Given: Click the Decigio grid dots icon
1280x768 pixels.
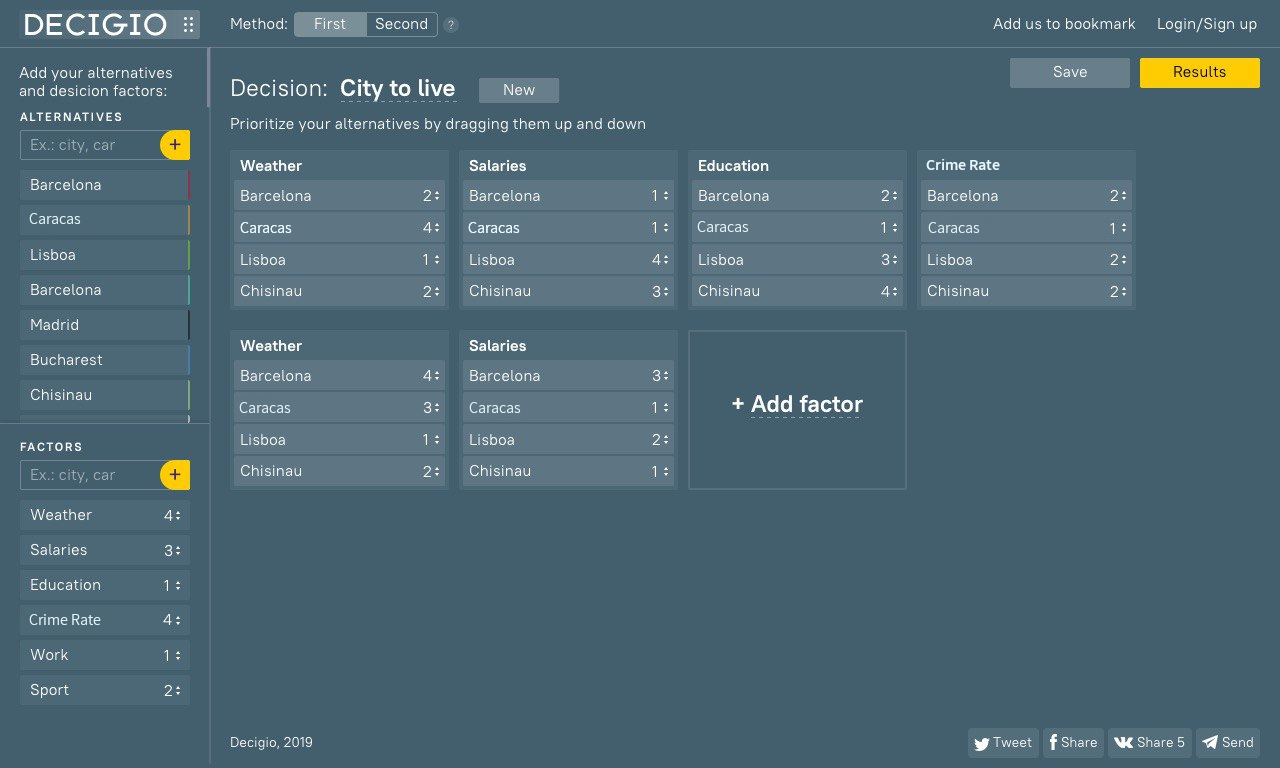Looking at the screenshot, I should pos(189,25).
